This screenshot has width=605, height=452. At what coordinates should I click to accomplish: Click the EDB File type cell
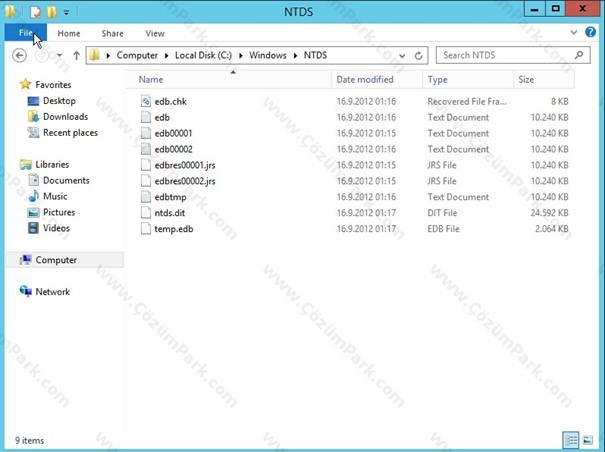pyautogui.click(x=443, y=229)
